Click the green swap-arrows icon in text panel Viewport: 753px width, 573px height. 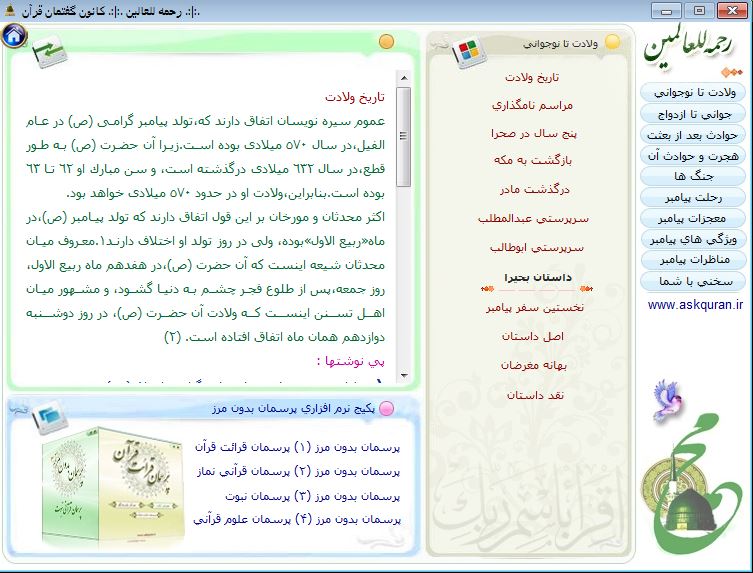tap(49, 52)
